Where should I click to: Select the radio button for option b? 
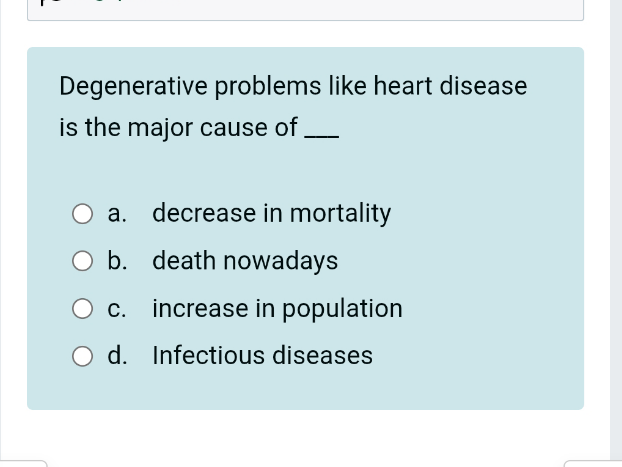point(82,262)
